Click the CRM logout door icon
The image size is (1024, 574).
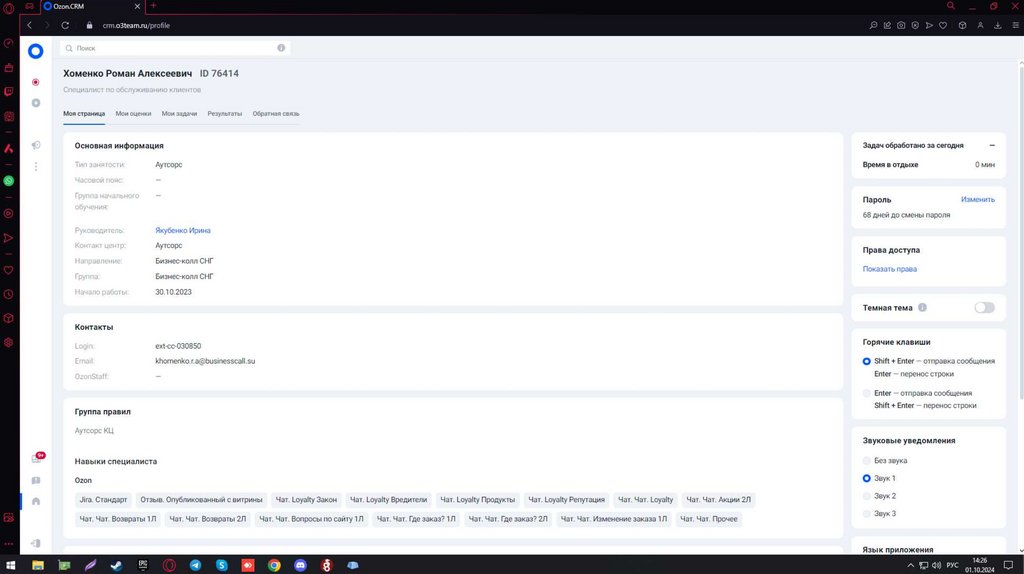(x=36, y=543)
